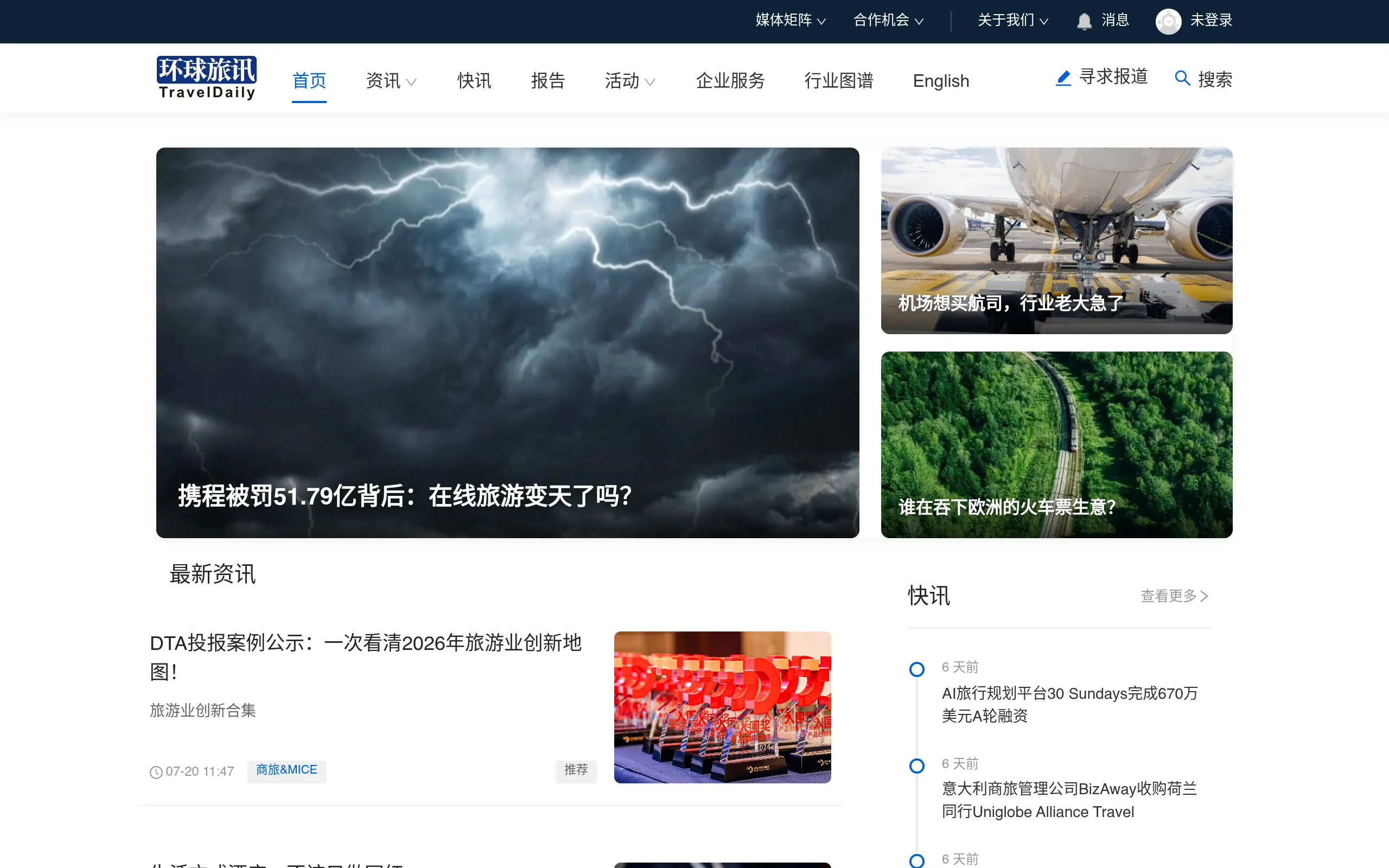1389x868 pixels.
Task: Go to the 首页 tab
Action: 309,80
